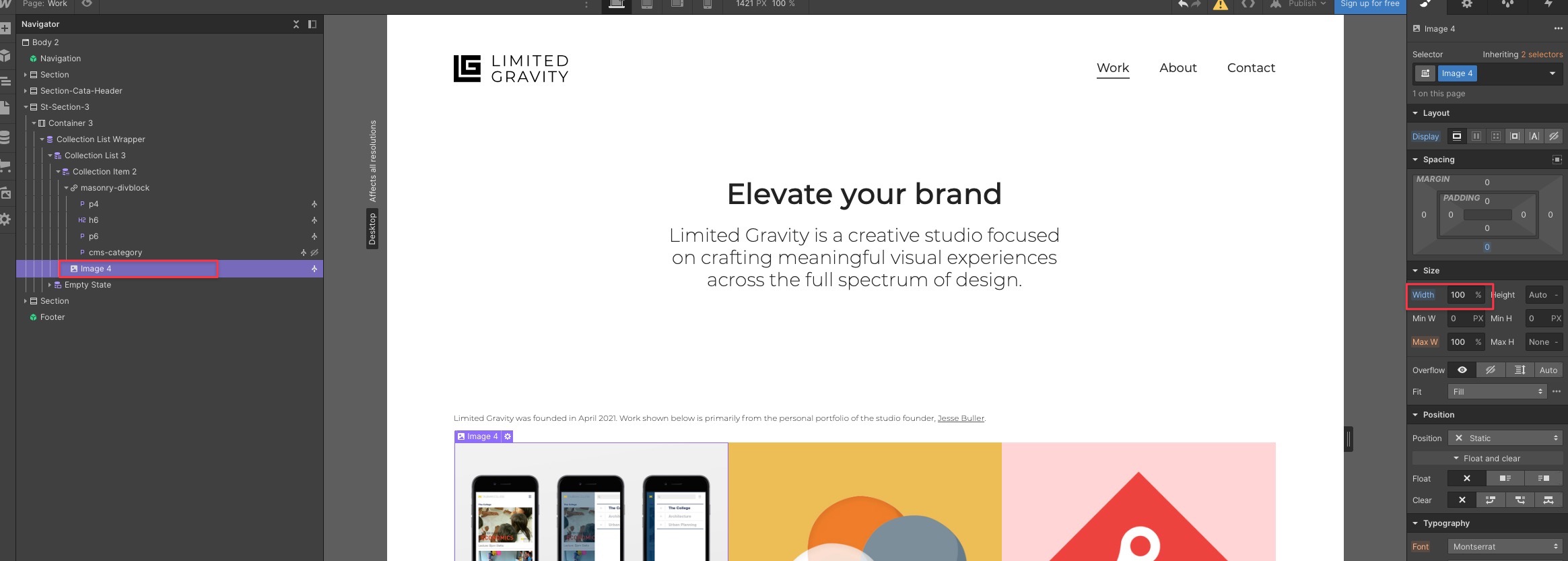Open the Position dropdown set to Static
The image size is (1568, 561).
pos(1505,438)
